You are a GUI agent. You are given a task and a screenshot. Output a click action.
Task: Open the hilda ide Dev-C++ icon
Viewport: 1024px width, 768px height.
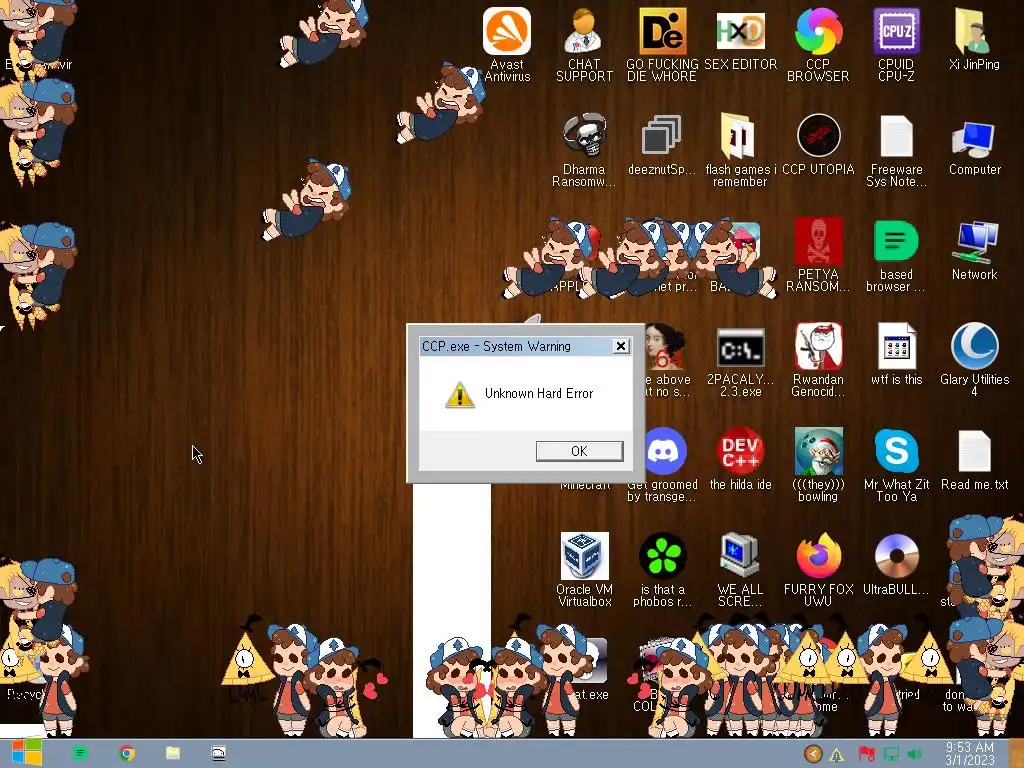[740, 460]
